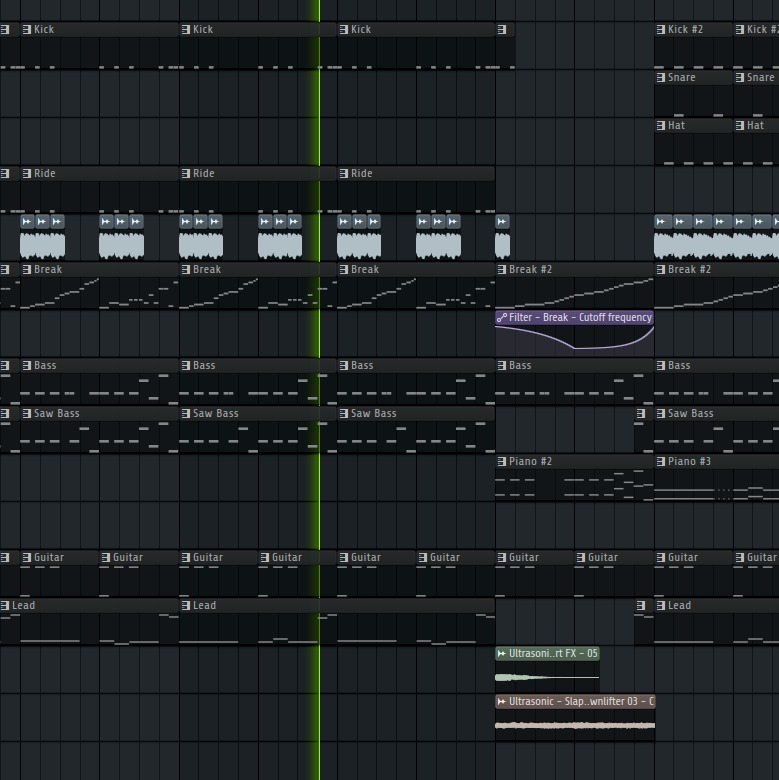Open the Piano #3 clip menu icon
This screenshot has height=780, width=779.
click(661, 462)
